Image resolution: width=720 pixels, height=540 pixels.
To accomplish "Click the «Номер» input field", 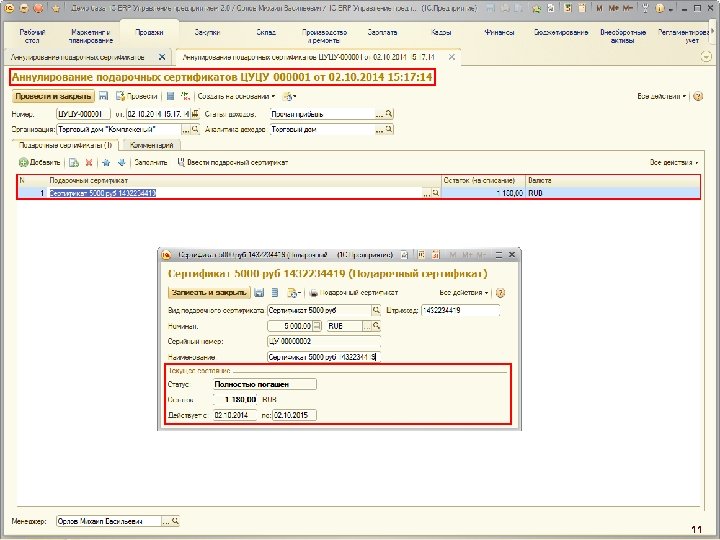I will pyautogui.click(x=83, y=114).
